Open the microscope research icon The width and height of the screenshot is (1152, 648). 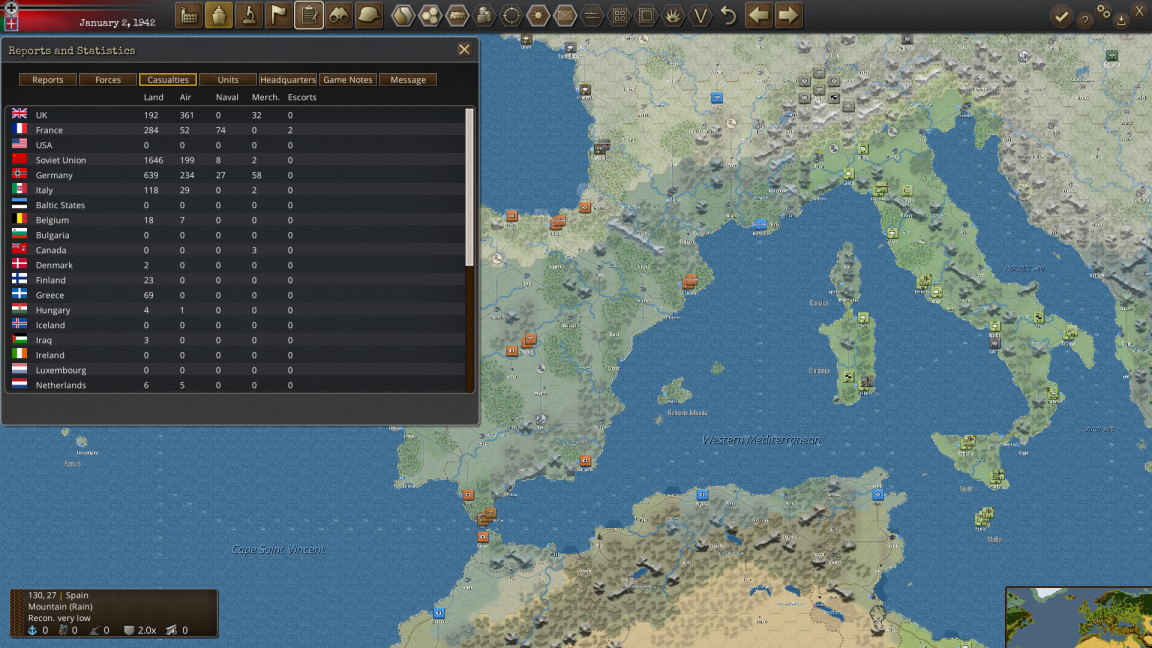[248, 15]
